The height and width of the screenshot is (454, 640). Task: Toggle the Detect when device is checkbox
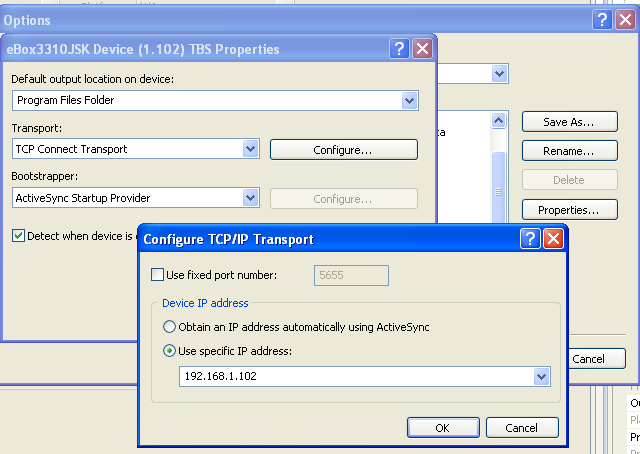19,236
